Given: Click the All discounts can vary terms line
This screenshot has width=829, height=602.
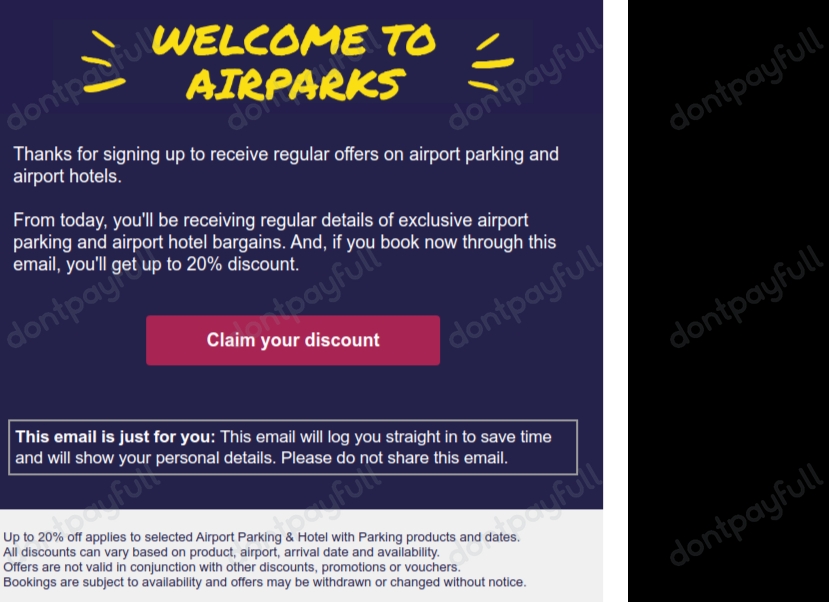Looking at the screenshot, I should (222, 552).
